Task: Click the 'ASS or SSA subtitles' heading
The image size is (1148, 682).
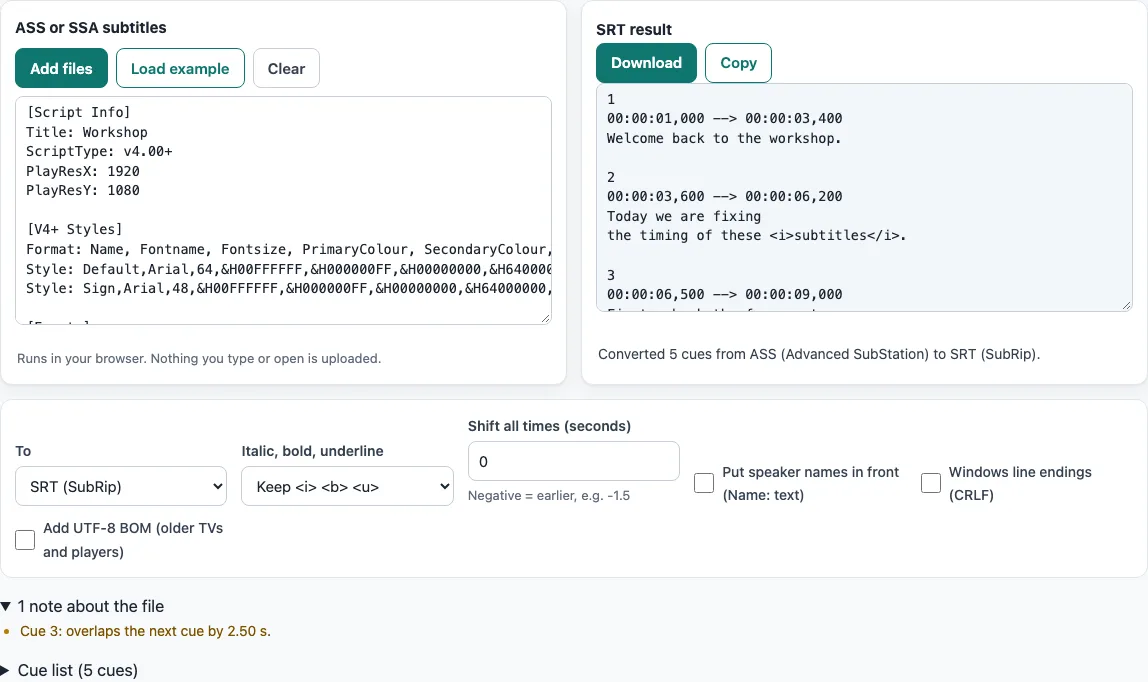Action: pyautogui.click(x=91, y=28)
